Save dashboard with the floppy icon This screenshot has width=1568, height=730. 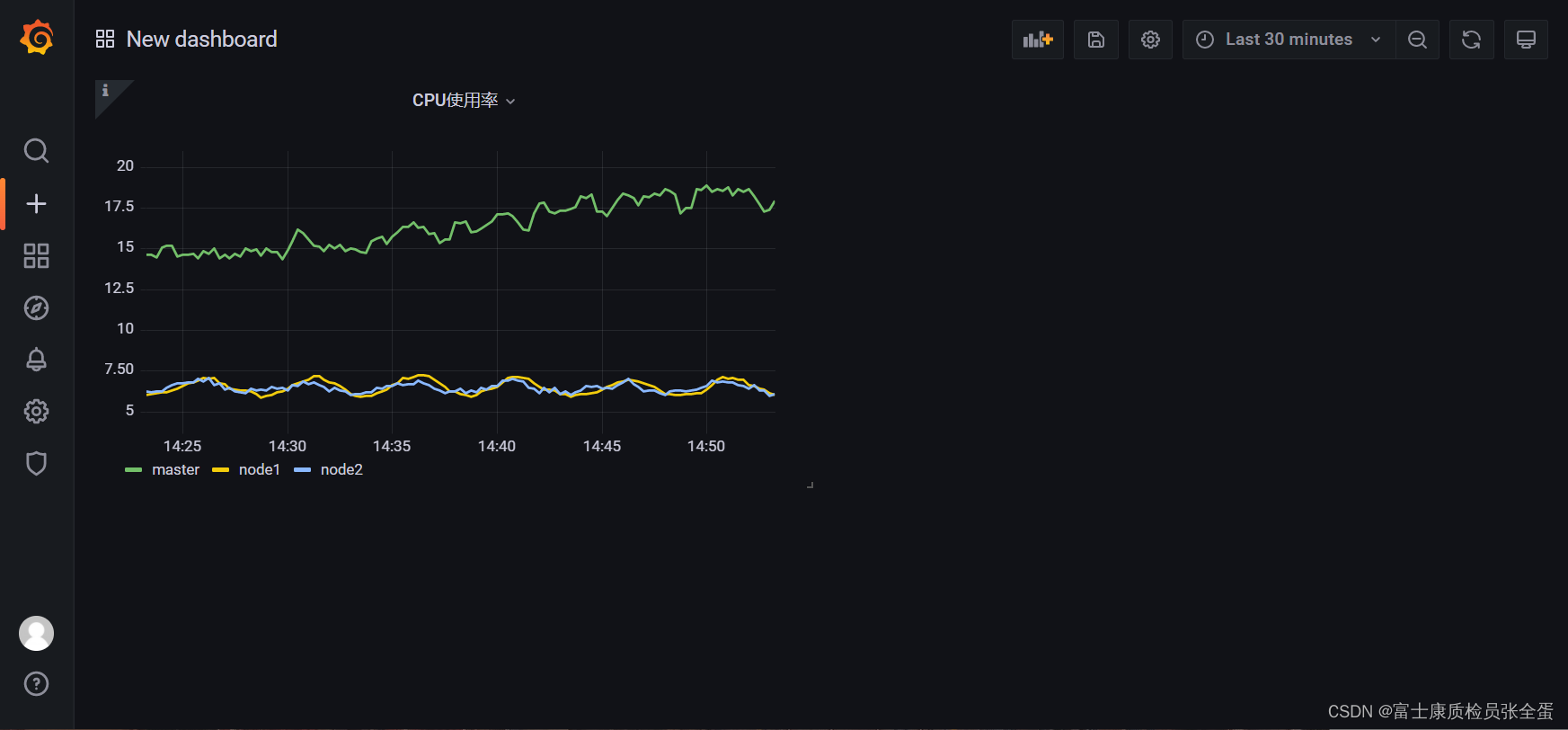click(x=1096, y=40)
